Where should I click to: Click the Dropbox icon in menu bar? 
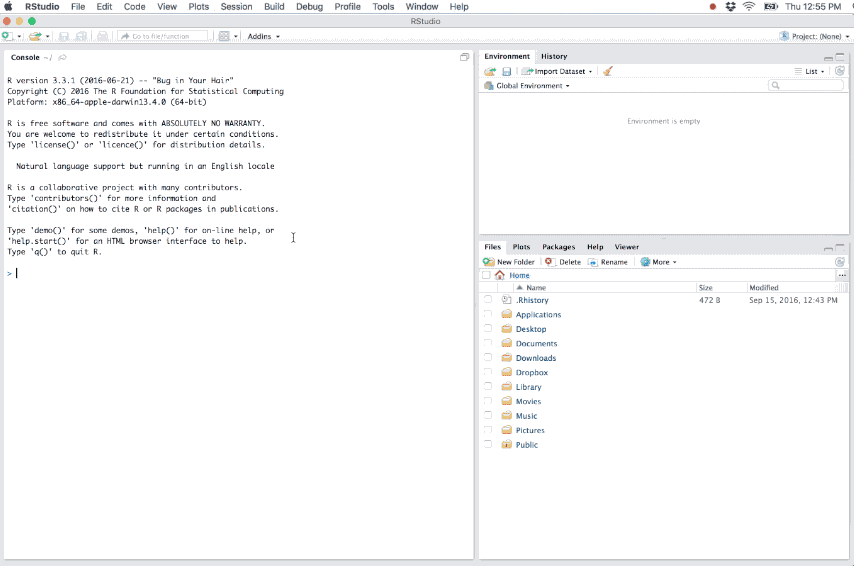click(x=730, y=7)
